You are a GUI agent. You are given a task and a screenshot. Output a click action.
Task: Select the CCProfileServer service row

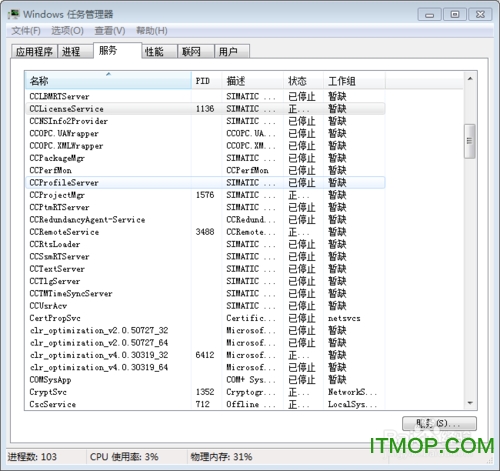click(x=205, y=183)
